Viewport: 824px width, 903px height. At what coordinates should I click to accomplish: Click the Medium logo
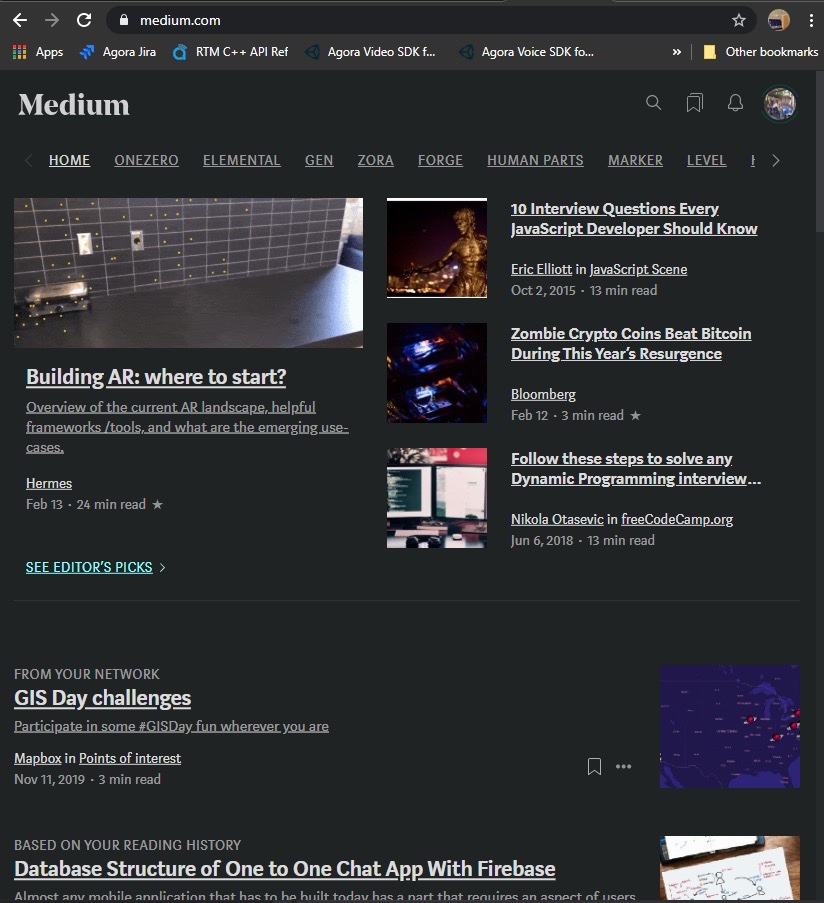(x=74, y=105)
